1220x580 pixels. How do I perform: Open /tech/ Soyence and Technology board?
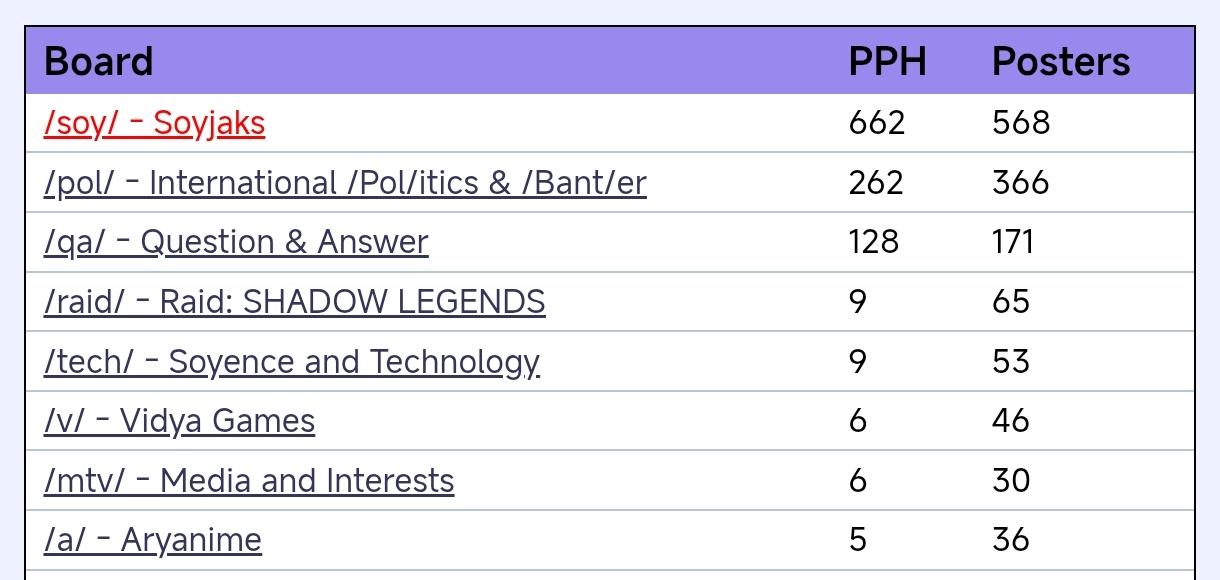pos(291,362)
